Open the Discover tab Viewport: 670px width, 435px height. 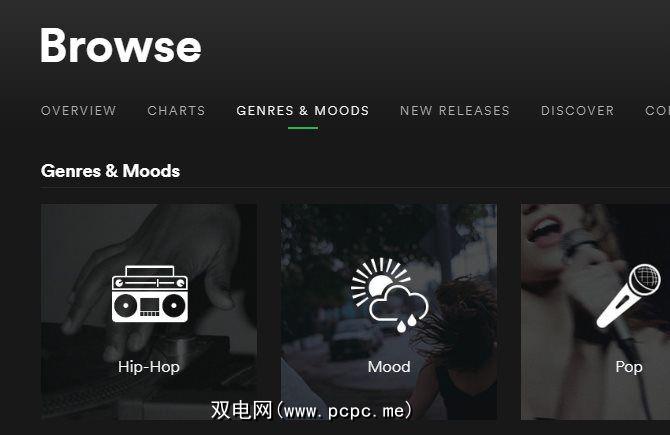click(577, 111)
